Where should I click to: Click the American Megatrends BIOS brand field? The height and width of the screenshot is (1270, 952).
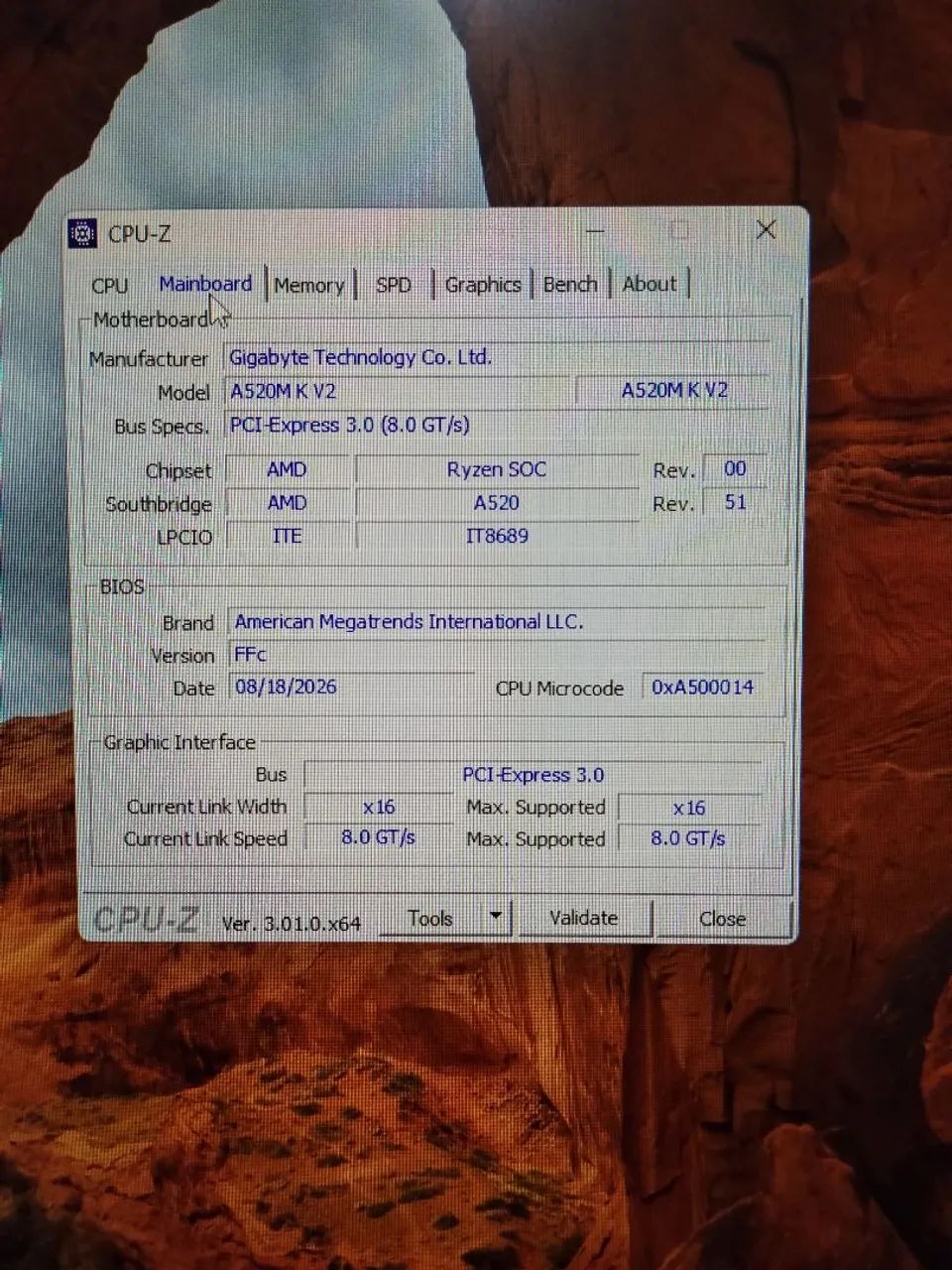click(x=497, y=622)
